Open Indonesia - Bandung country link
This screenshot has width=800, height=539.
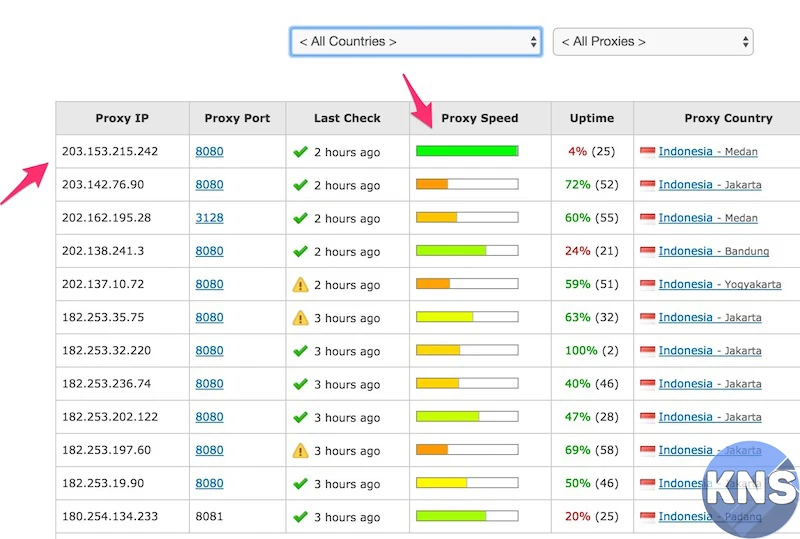tap(685, 251)
